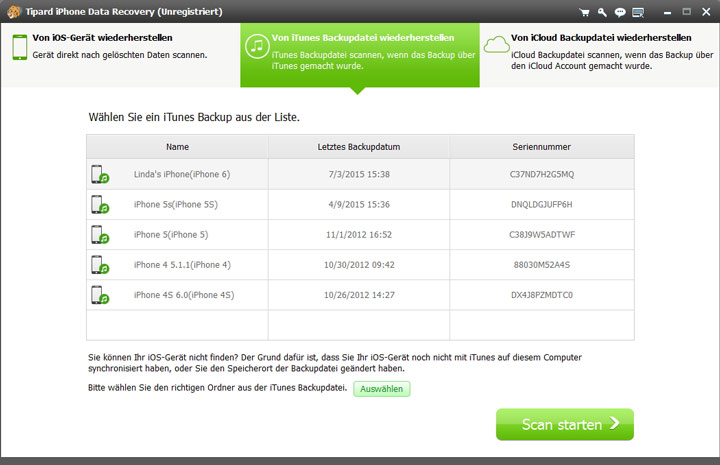The image size is (720, 465).
Task: Click the device icon for Linda's iPhone
Action: pyautogui.click(x=99, y=175)
